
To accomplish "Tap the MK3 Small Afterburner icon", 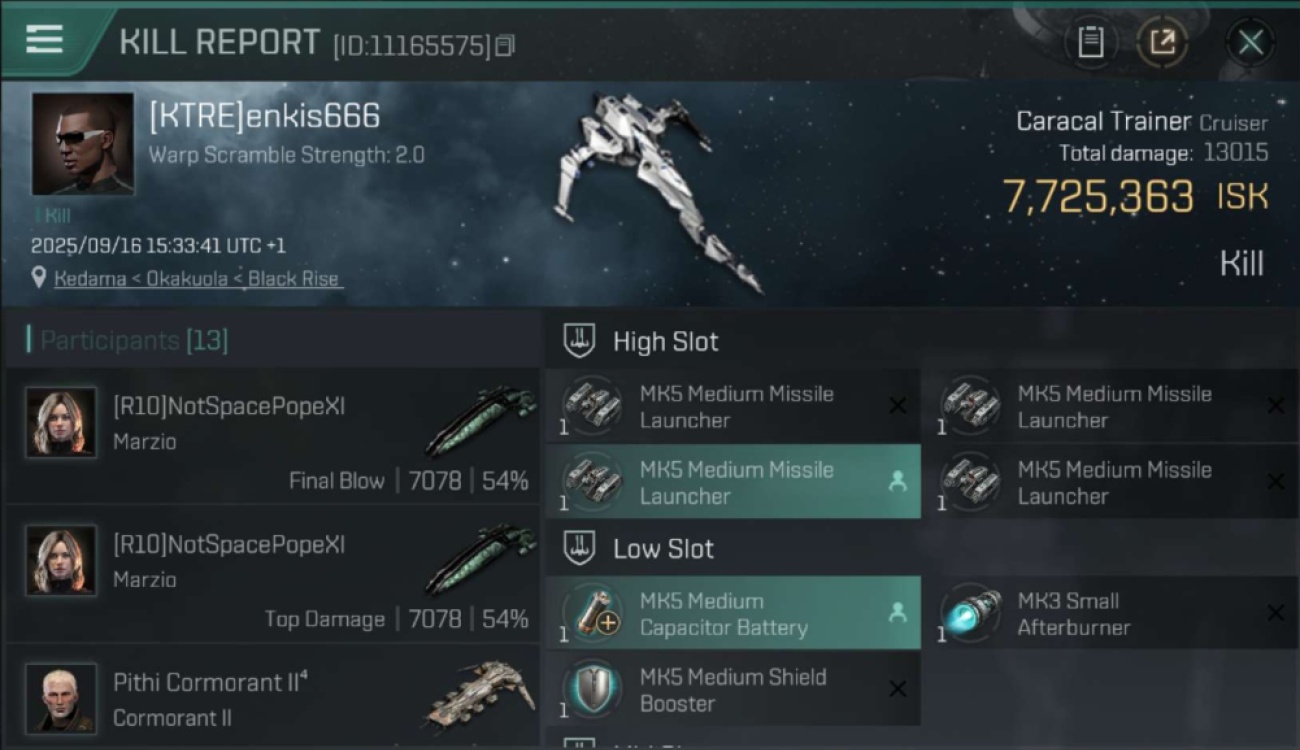I will click(x=971, y=613).
